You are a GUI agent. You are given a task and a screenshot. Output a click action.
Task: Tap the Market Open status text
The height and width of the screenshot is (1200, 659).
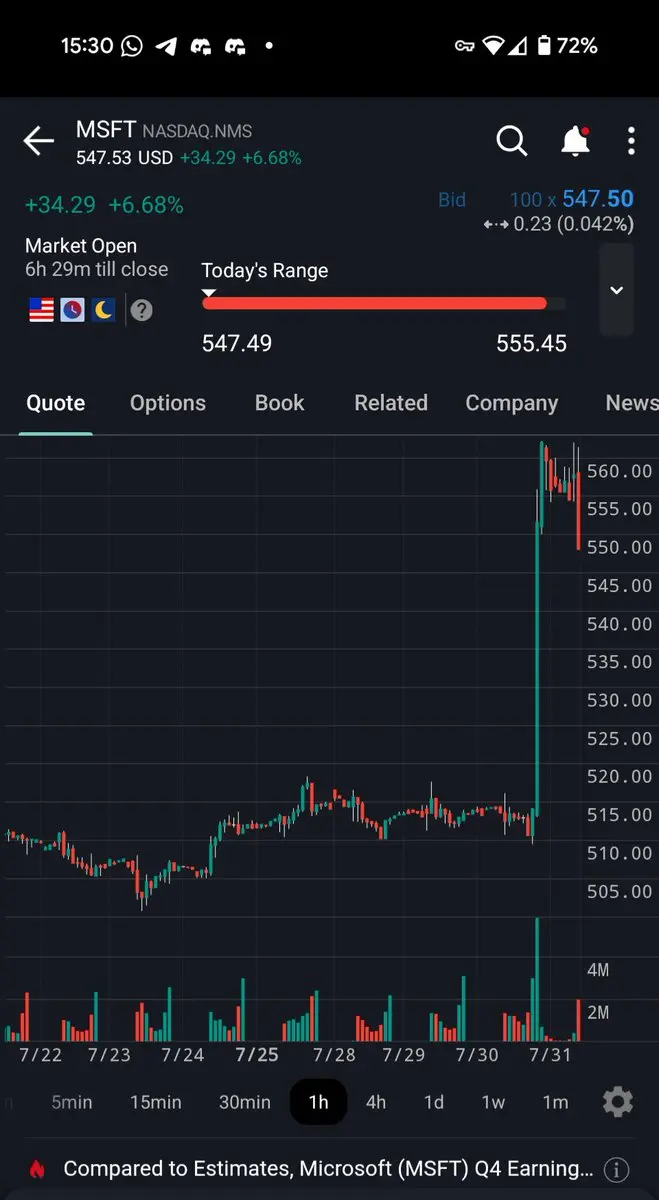click(x=81, y=246)
